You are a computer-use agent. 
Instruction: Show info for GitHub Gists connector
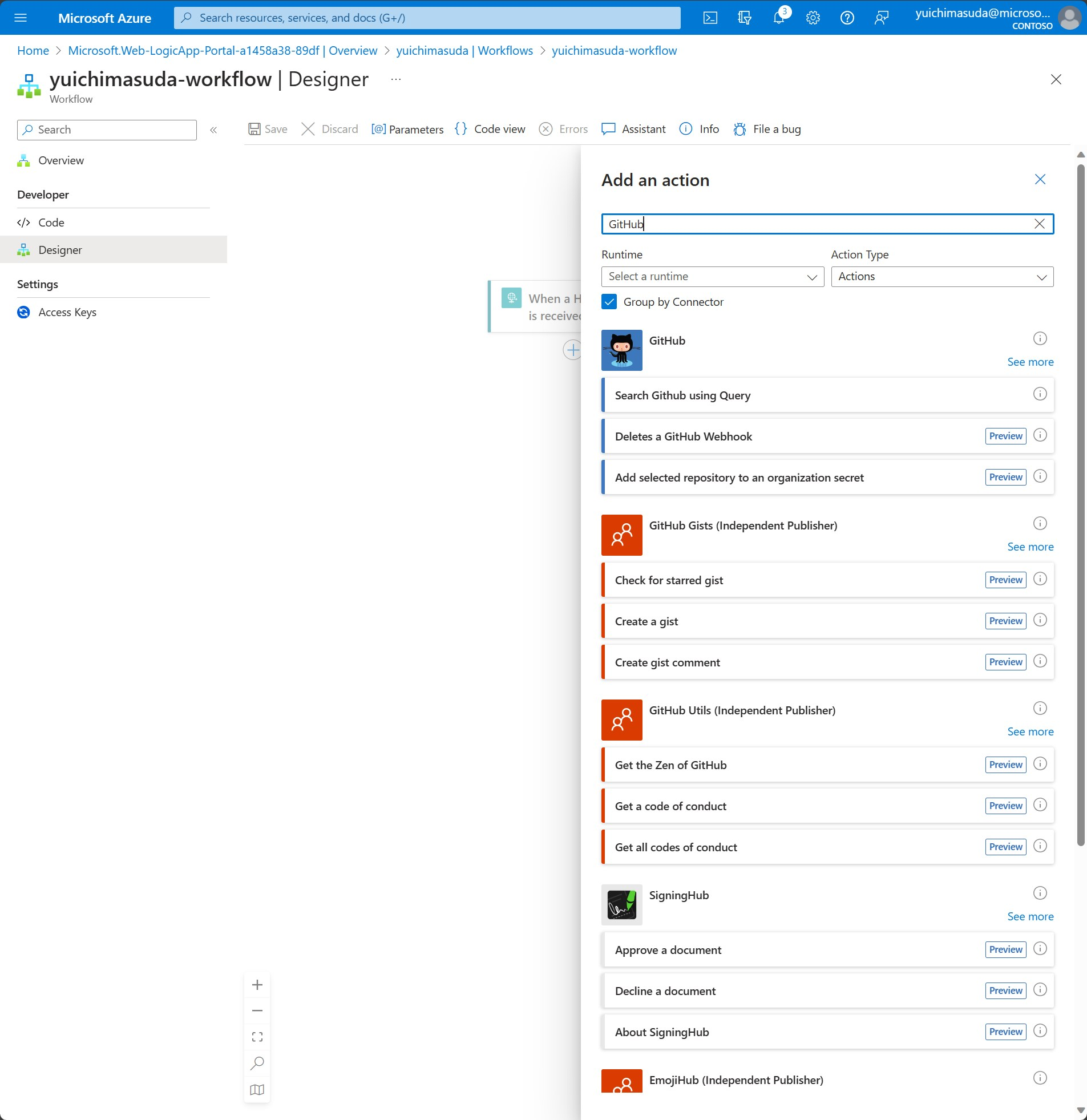(1040, 523)
